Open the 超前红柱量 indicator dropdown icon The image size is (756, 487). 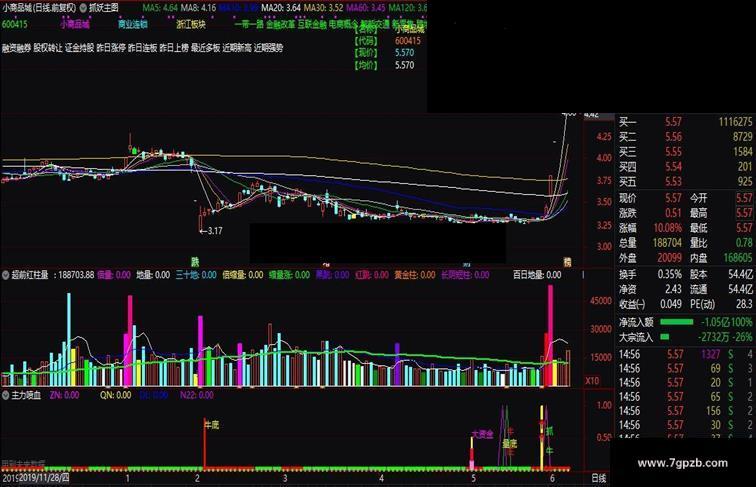(x=5, y=275)
